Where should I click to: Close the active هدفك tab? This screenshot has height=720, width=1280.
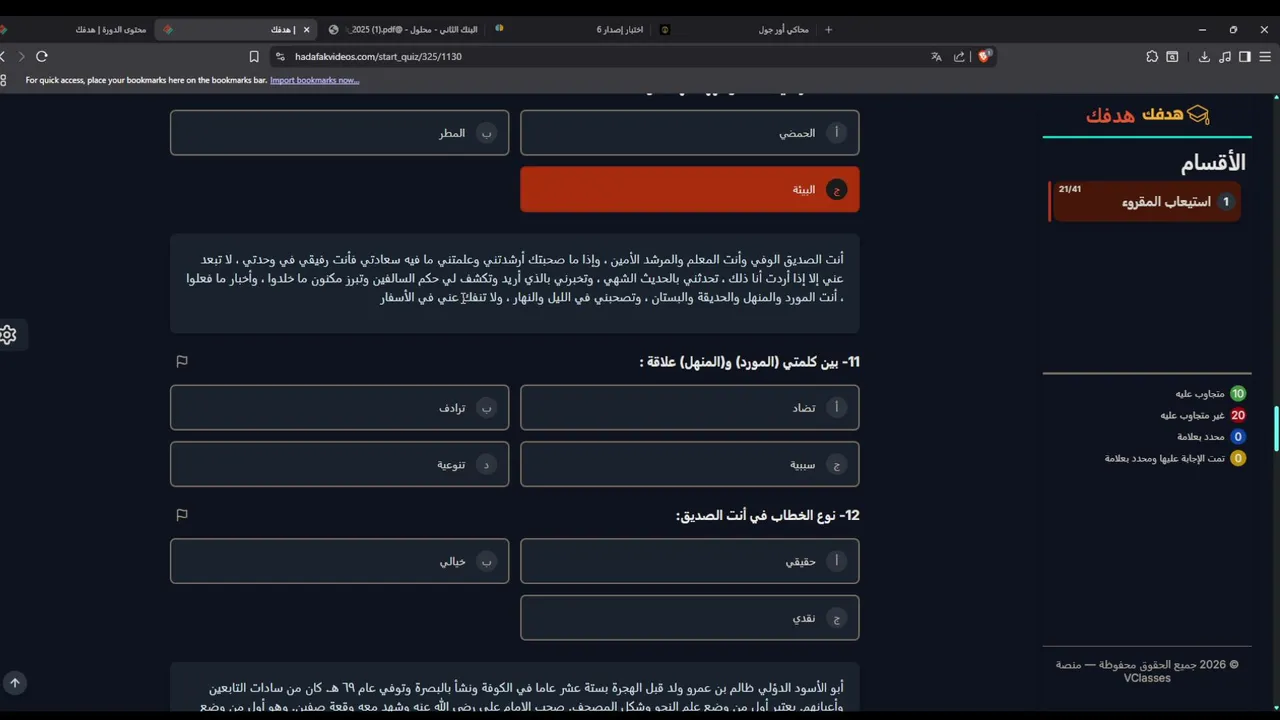point(307,29)
